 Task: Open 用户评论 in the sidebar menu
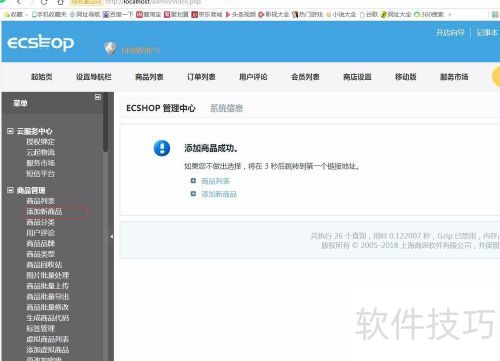(40, 233)
